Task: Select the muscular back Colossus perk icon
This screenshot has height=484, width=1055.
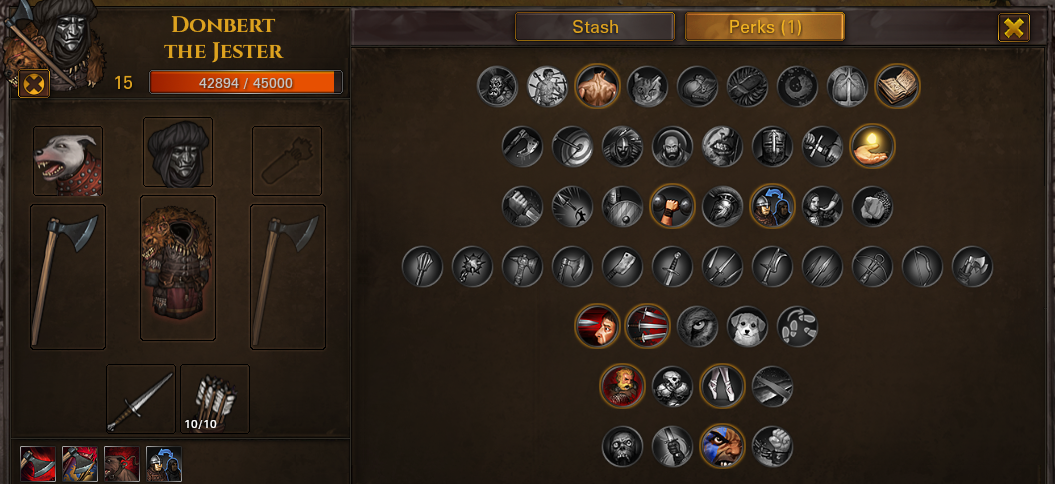Action: (597, 86)
